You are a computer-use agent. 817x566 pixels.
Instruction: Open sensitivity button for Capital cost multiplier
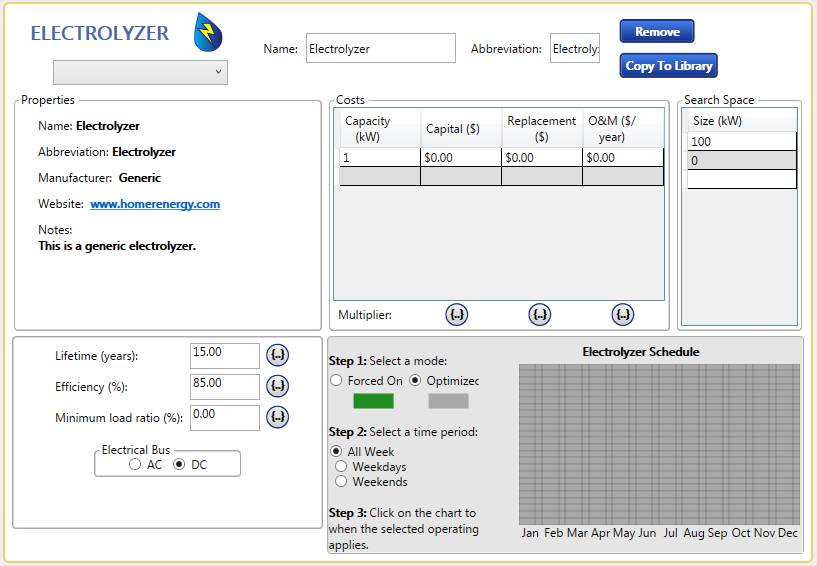[456, 315]
